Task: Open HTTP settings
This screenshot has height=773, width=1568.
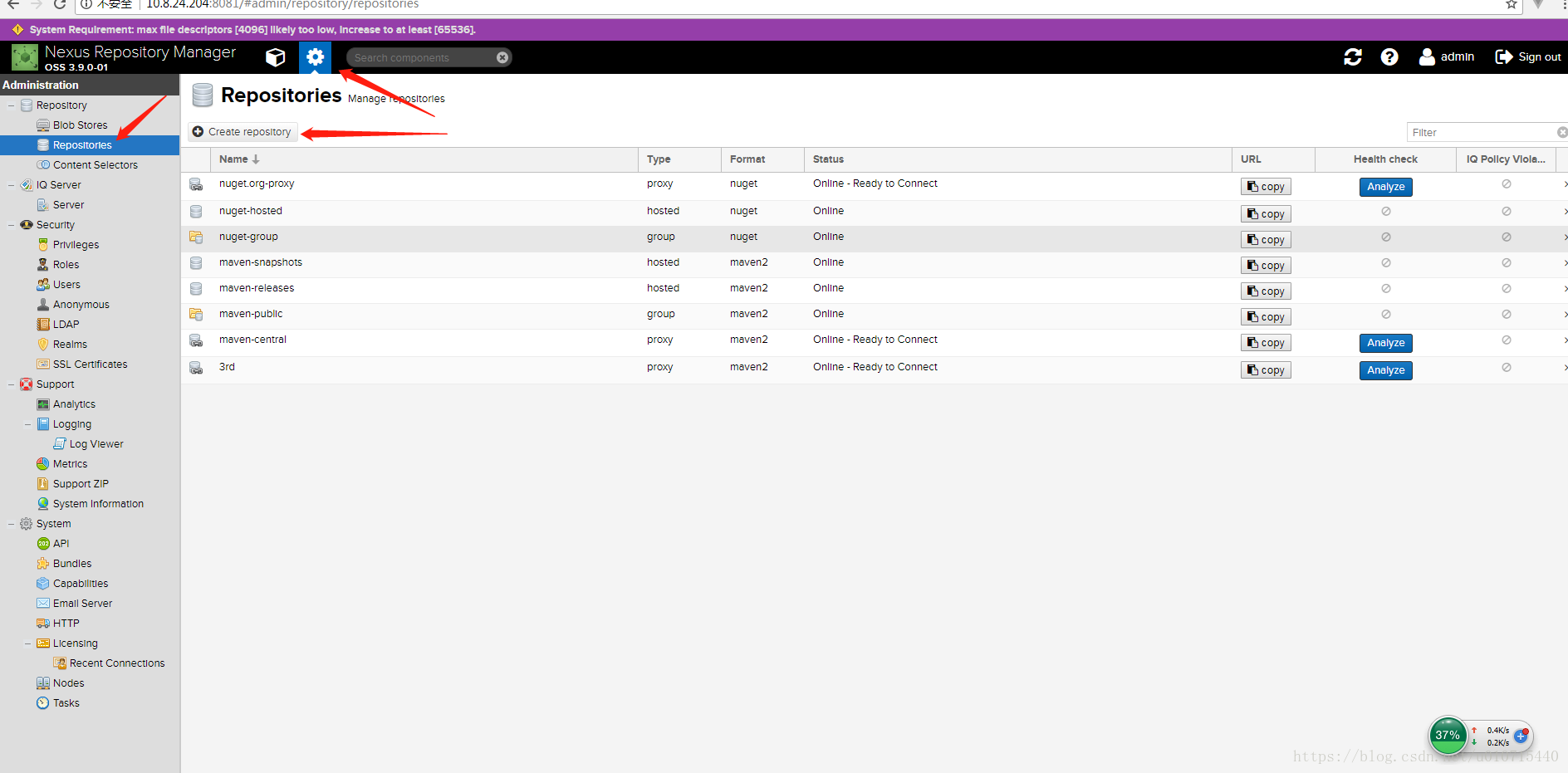Action: tap(66, 624)
